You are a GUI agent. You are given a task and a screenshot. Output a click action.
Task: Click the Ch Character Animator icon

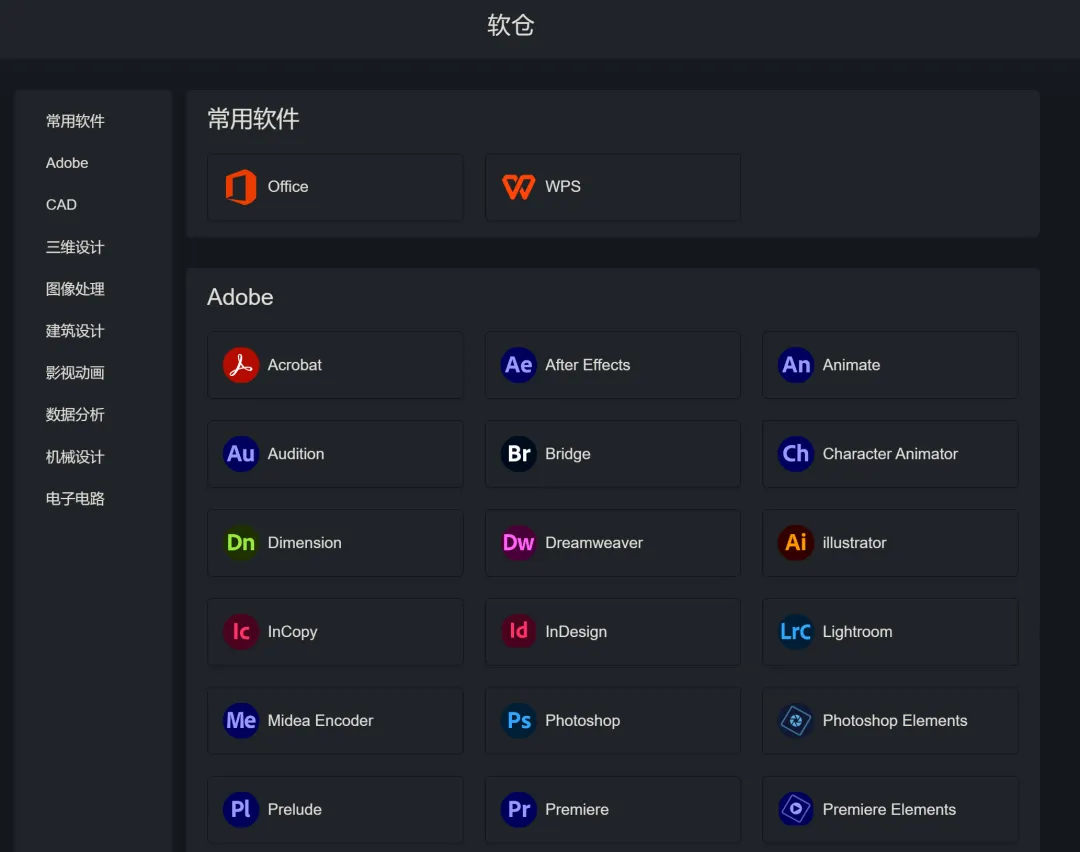[796, 454]
